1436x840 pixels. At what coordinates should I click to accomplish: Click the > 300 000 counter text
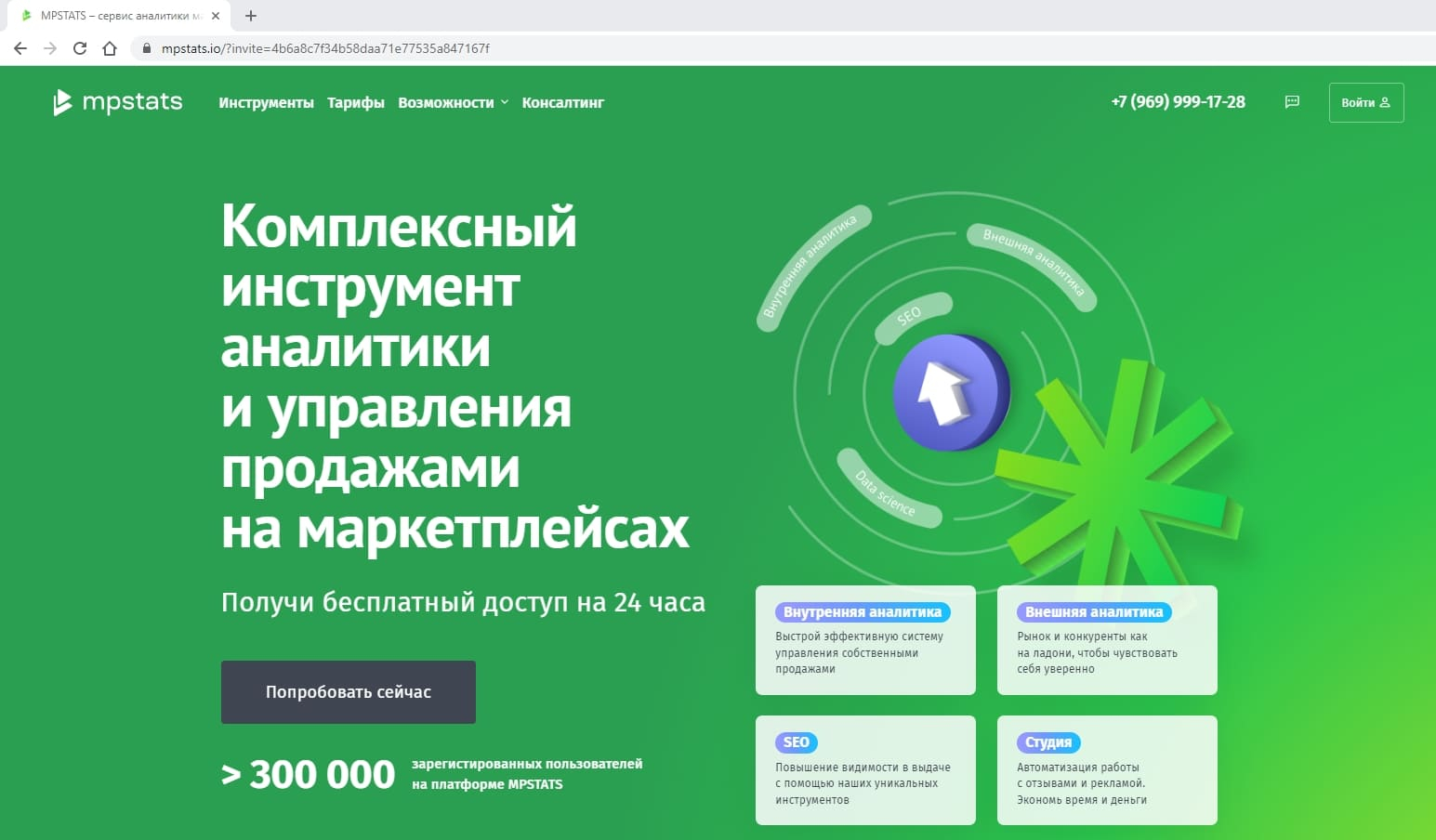click(309, 774)
